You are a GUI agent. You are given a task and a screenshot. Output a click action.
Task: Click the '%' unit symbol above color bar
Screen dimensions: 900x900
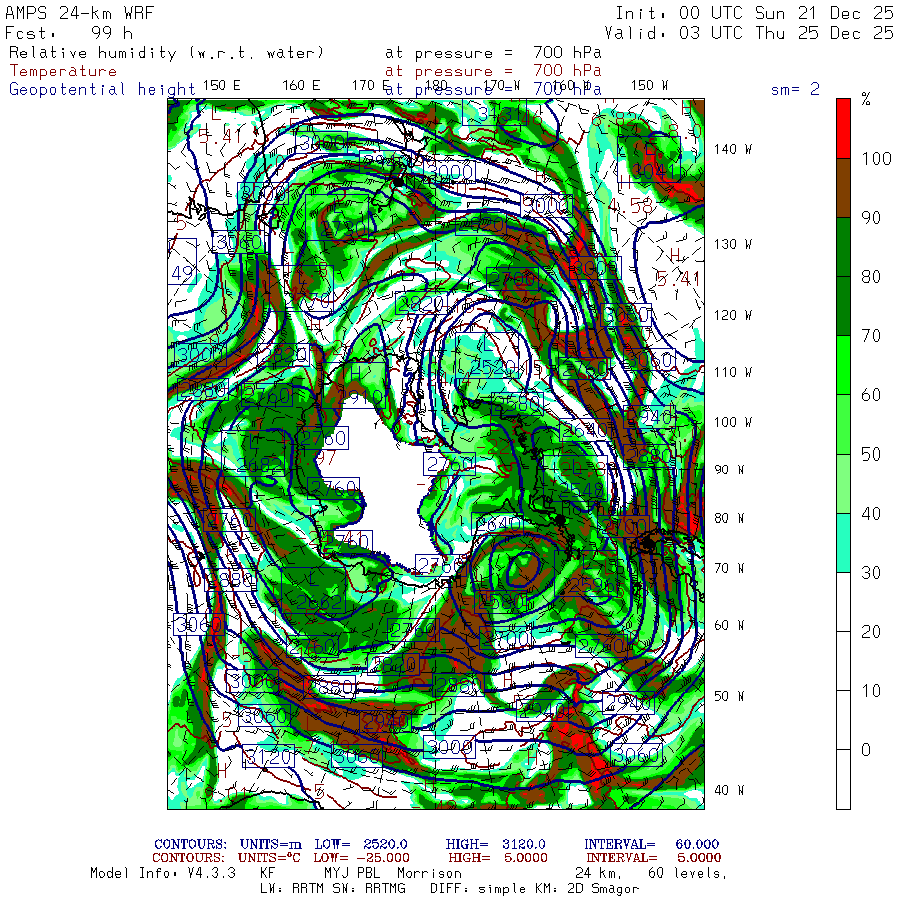[x=866, y=99]
